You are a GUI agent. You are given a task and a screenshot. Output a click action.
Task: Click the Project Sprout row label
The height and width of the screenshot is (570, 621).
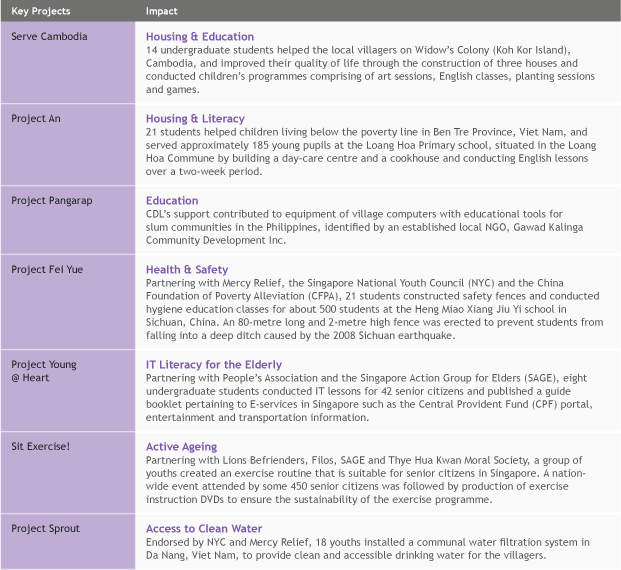click(x=45, y=529)
